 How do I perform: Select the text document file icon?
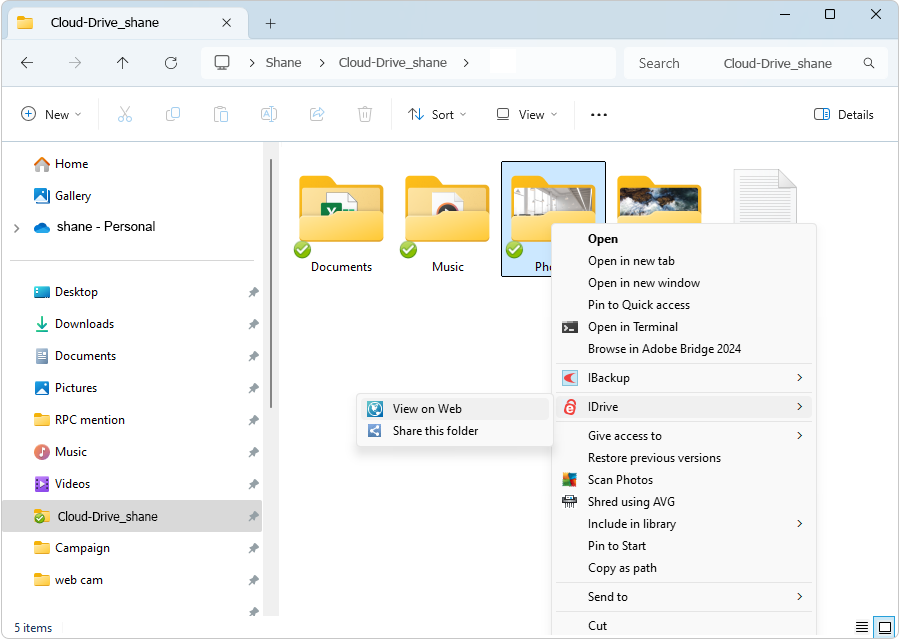tap(765, 197)
